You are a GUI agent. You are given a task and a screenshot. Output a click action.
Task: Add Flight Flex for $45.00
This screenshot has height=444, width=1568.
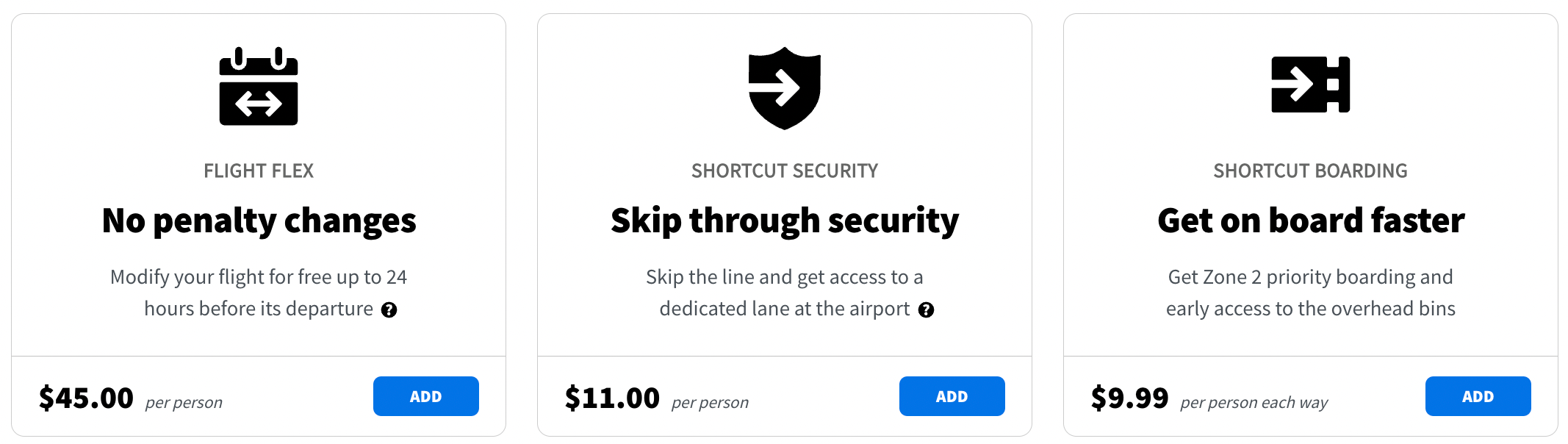click(425, 396)
